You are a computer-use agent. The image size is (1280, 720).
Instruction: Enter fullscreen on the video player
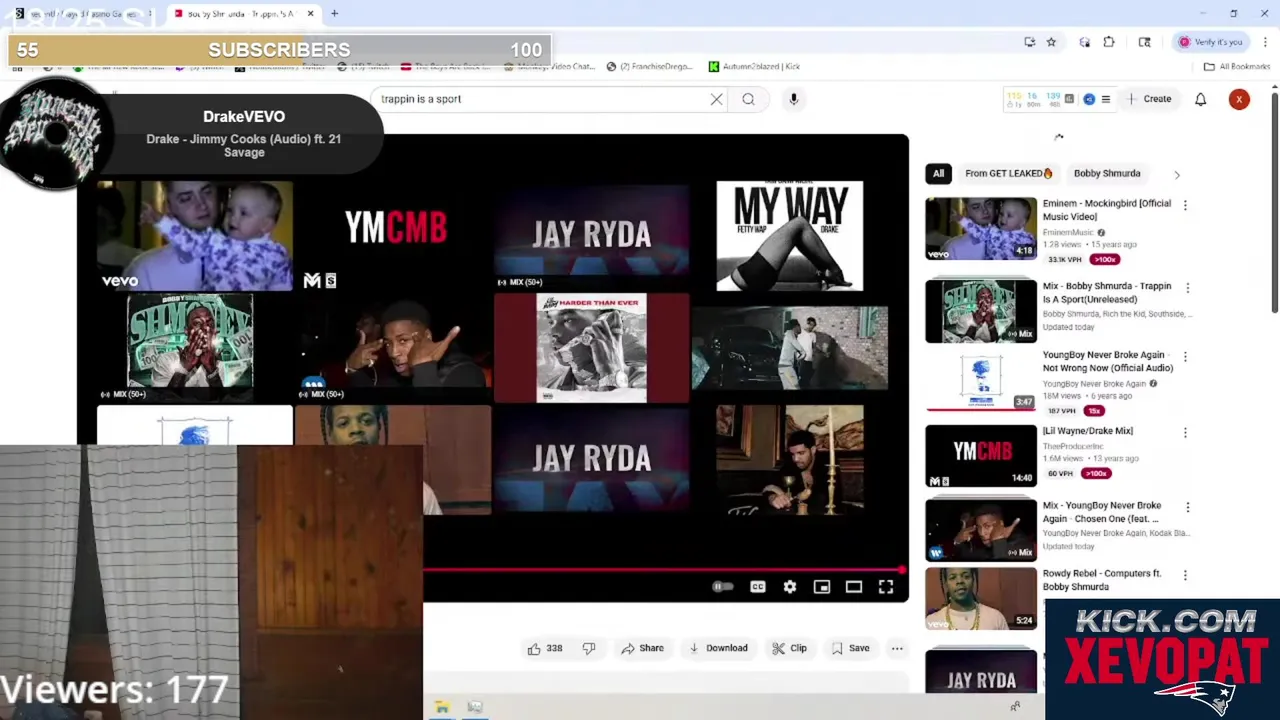coord(886,587)
